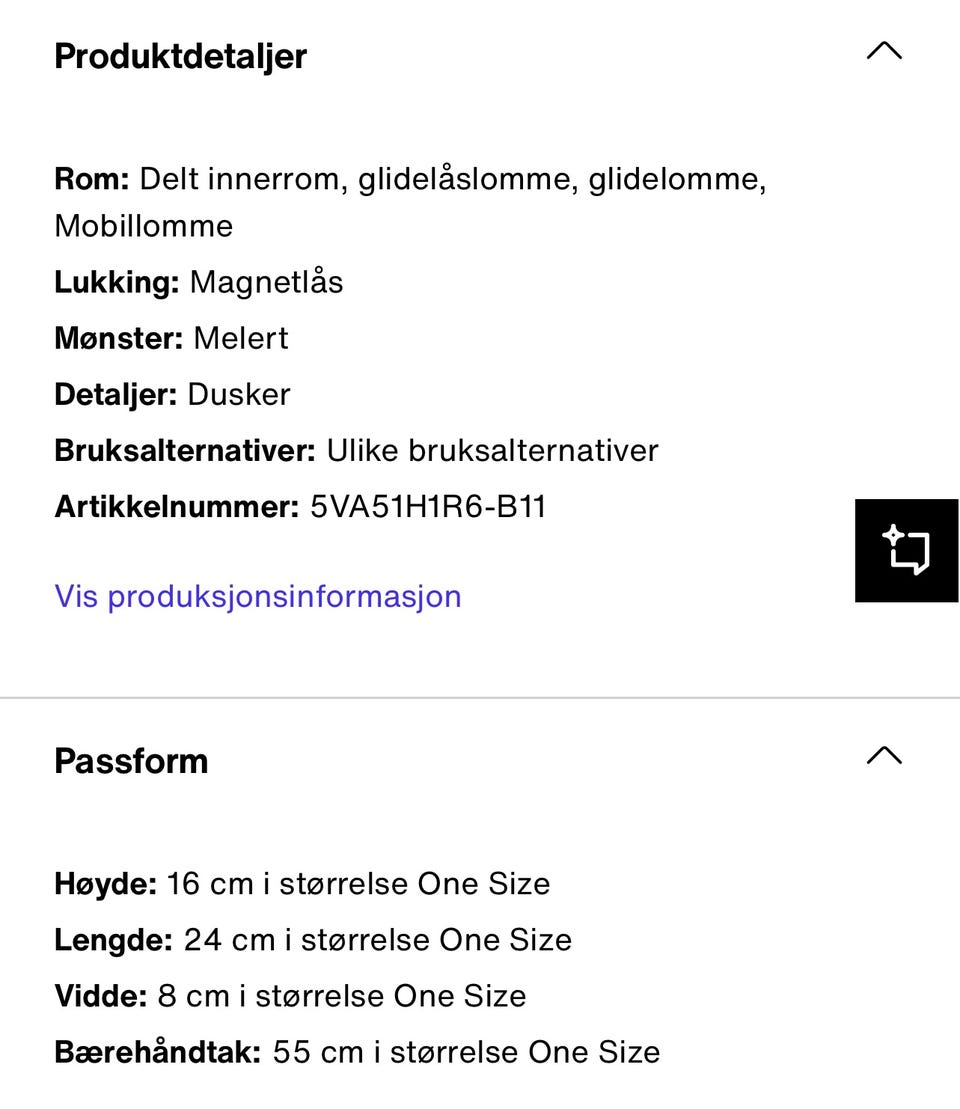Select the Rom label
This screenshot has width=960, height=1109.
(92, 179)
